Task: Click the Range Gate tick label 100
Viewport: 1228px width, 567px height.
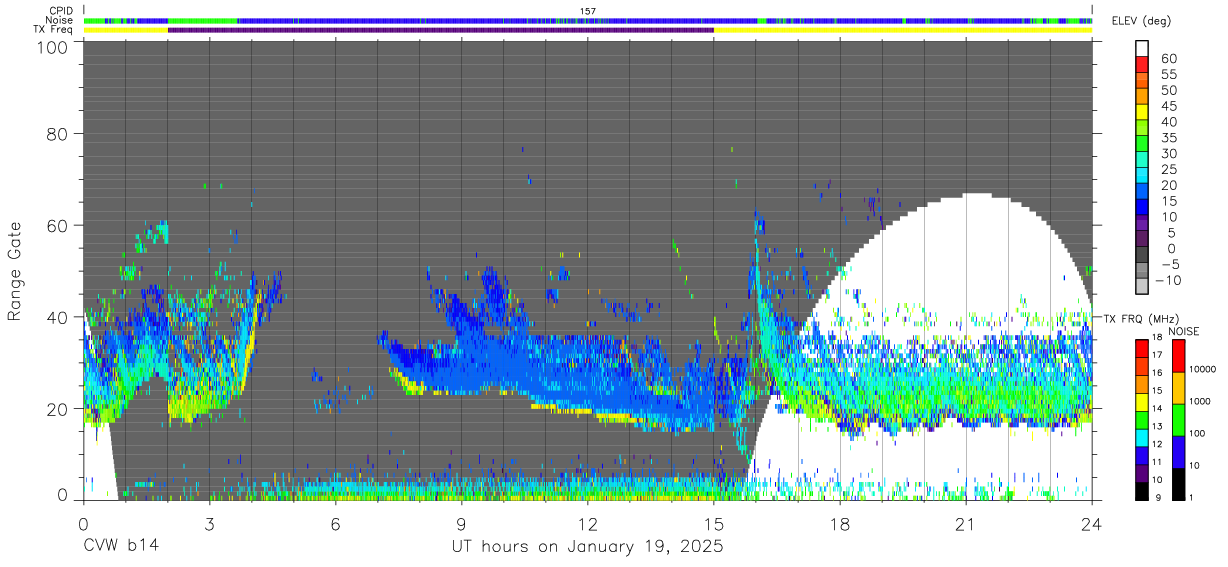Action: (x=53, y=48)
